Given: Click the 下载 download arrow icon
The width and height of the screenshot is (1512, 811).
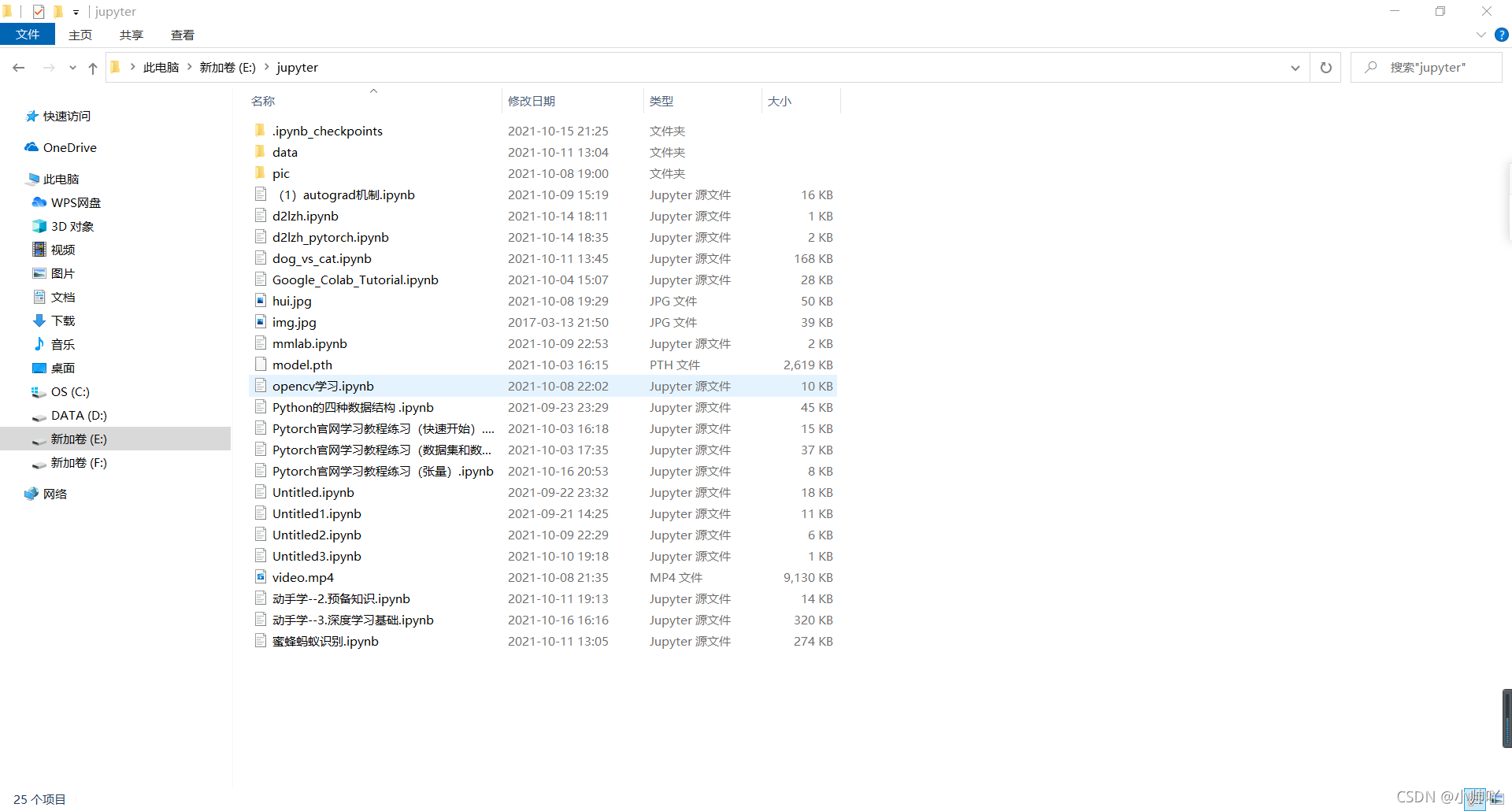Looking at the screenshot, I should tap(39, 320).
